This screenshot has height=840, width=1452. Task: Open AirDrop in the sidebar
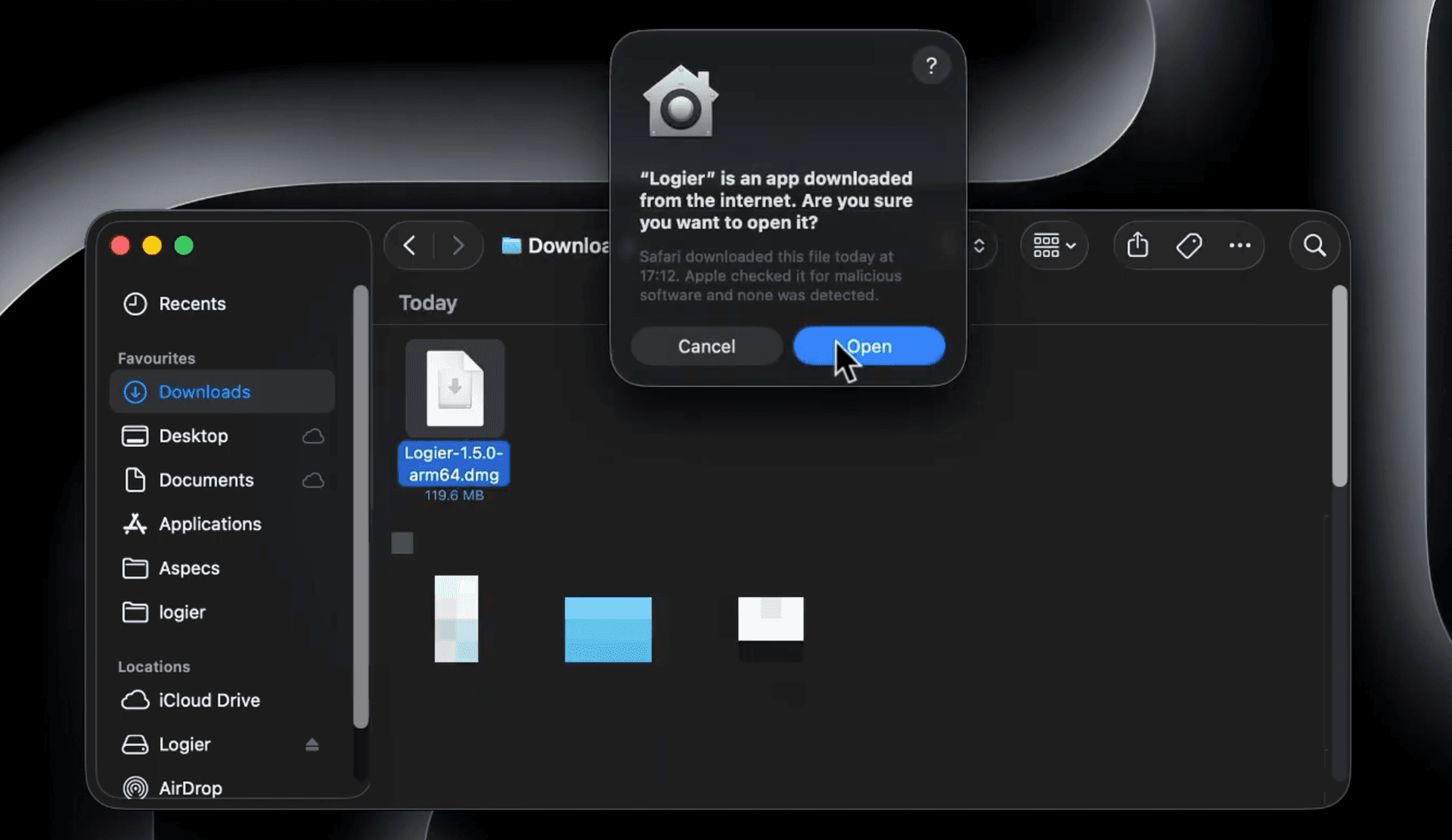point(222,788)
